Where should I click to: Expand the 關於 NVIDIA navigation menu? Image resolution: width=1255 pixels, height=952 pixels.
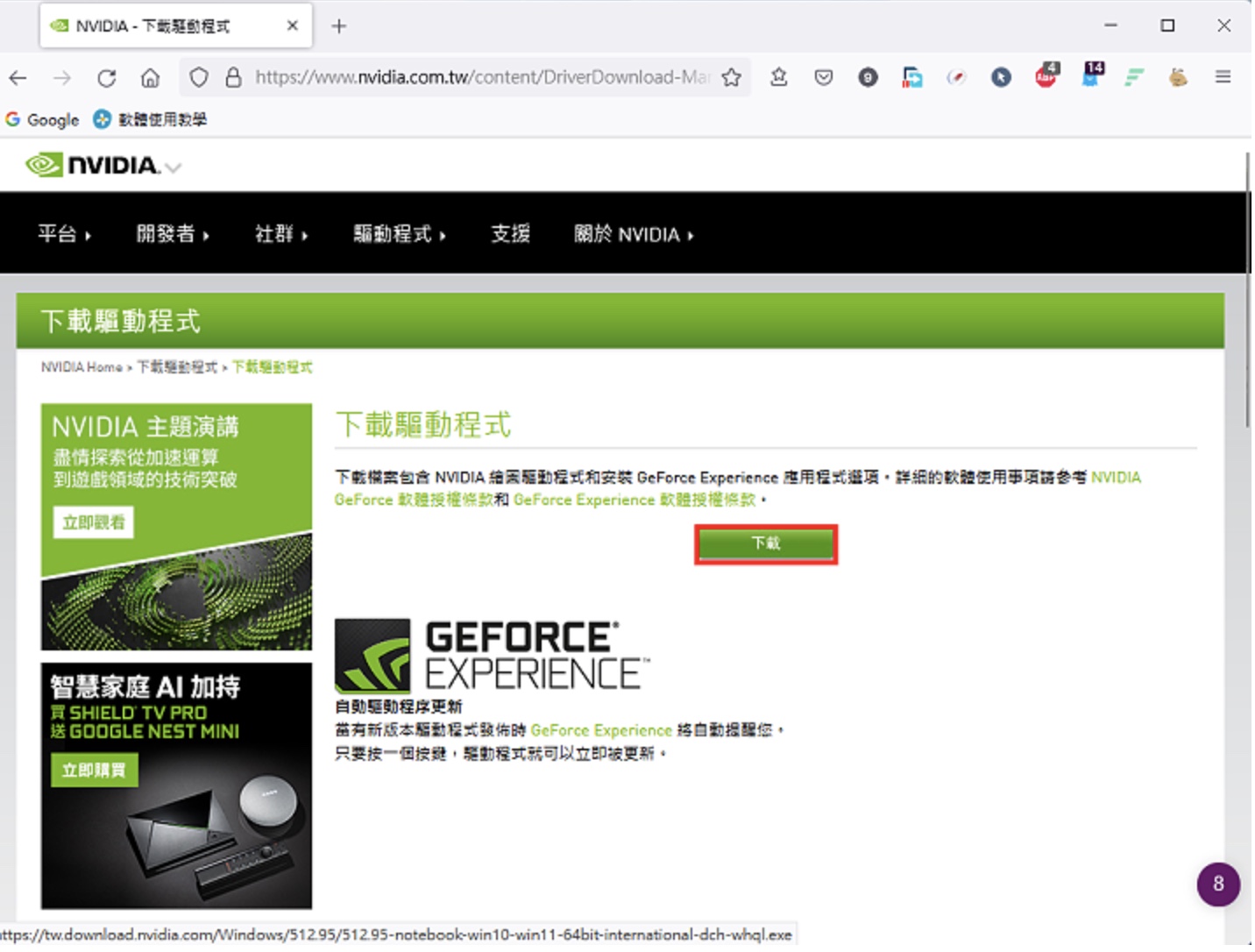(x=634, y=234)
